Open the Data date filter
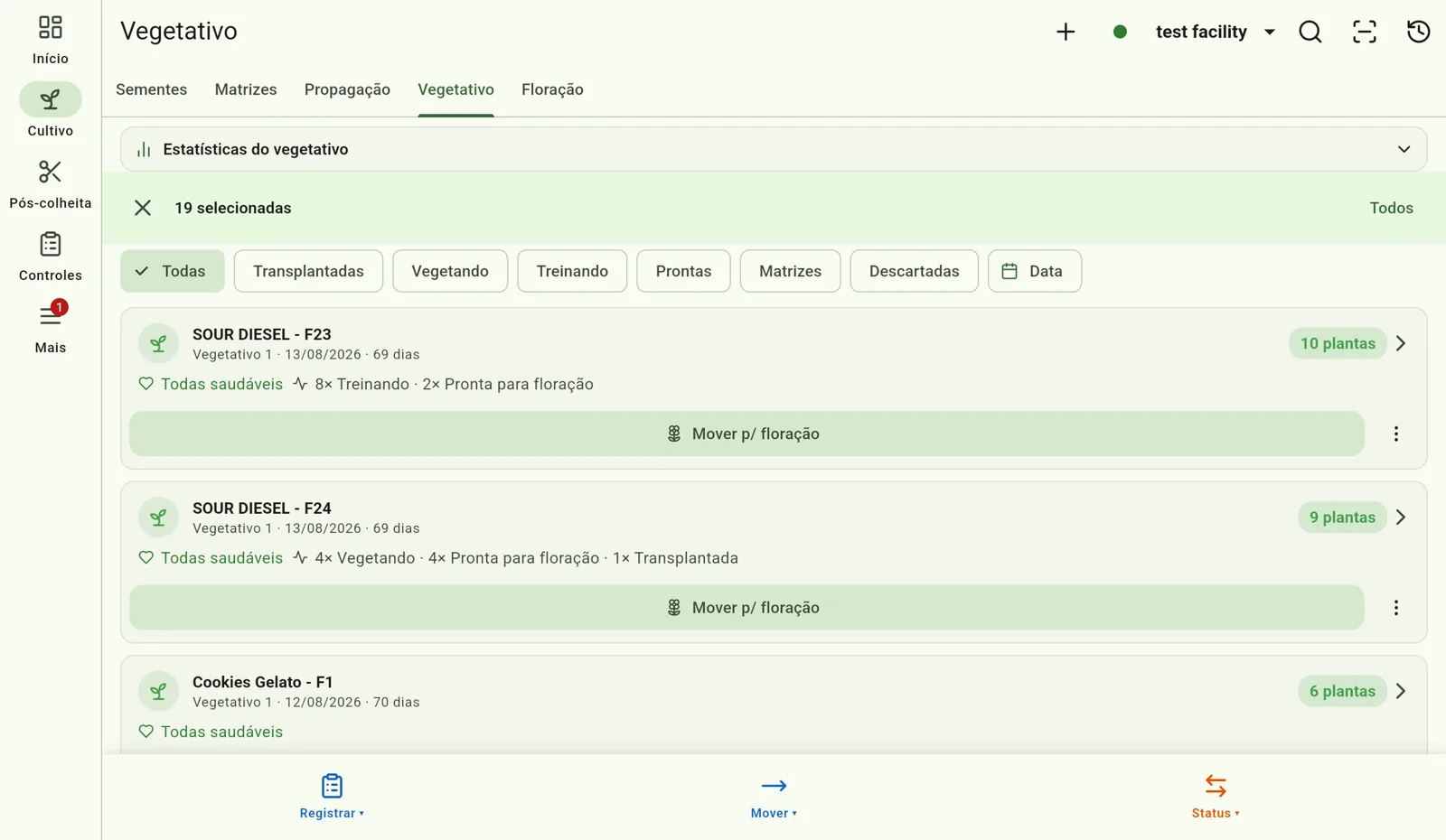1446x840 pixels. tap(1035, 271)
